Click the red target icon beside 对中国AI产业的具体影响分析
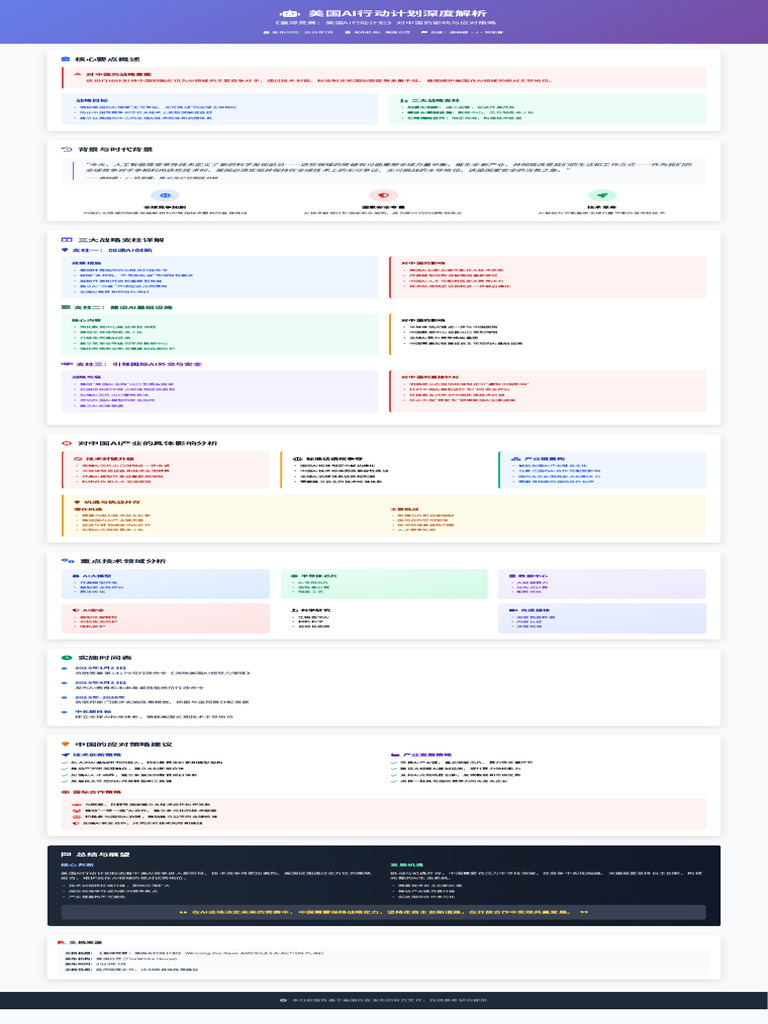Viewport: 768px width, 1024px height. [66, 443]
